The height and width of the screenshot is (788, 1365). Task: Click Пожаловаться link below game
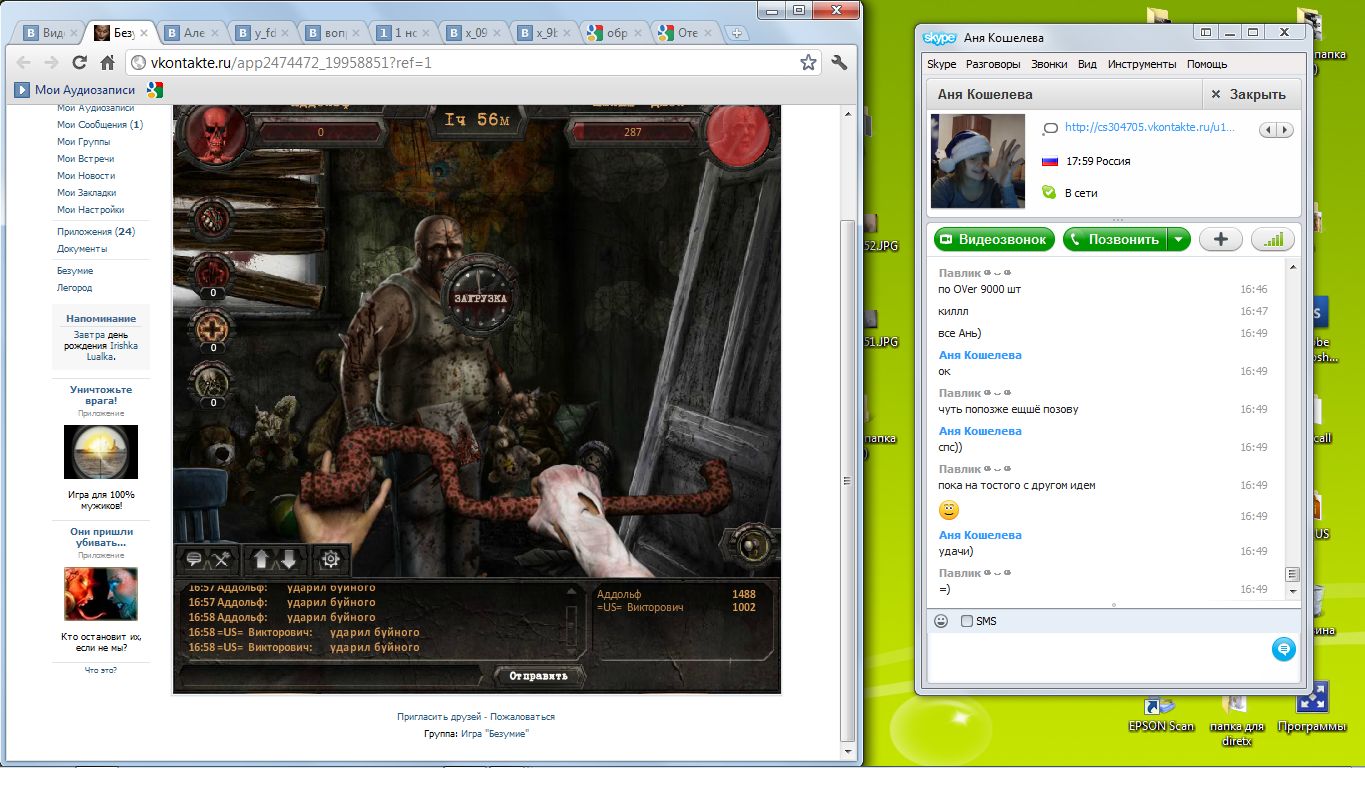(522, 717)
